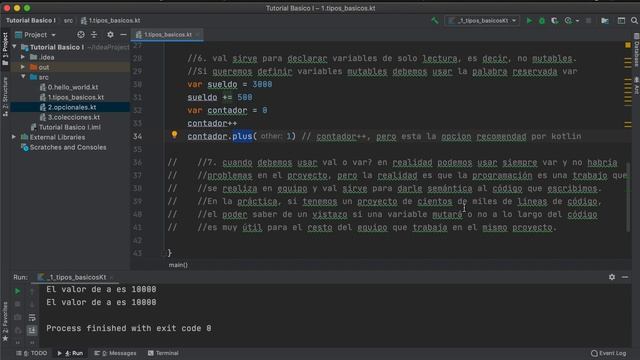Select 2.opcionales.kt in project tree
This screenshot has height=360, width=640.
click(68, 107)
